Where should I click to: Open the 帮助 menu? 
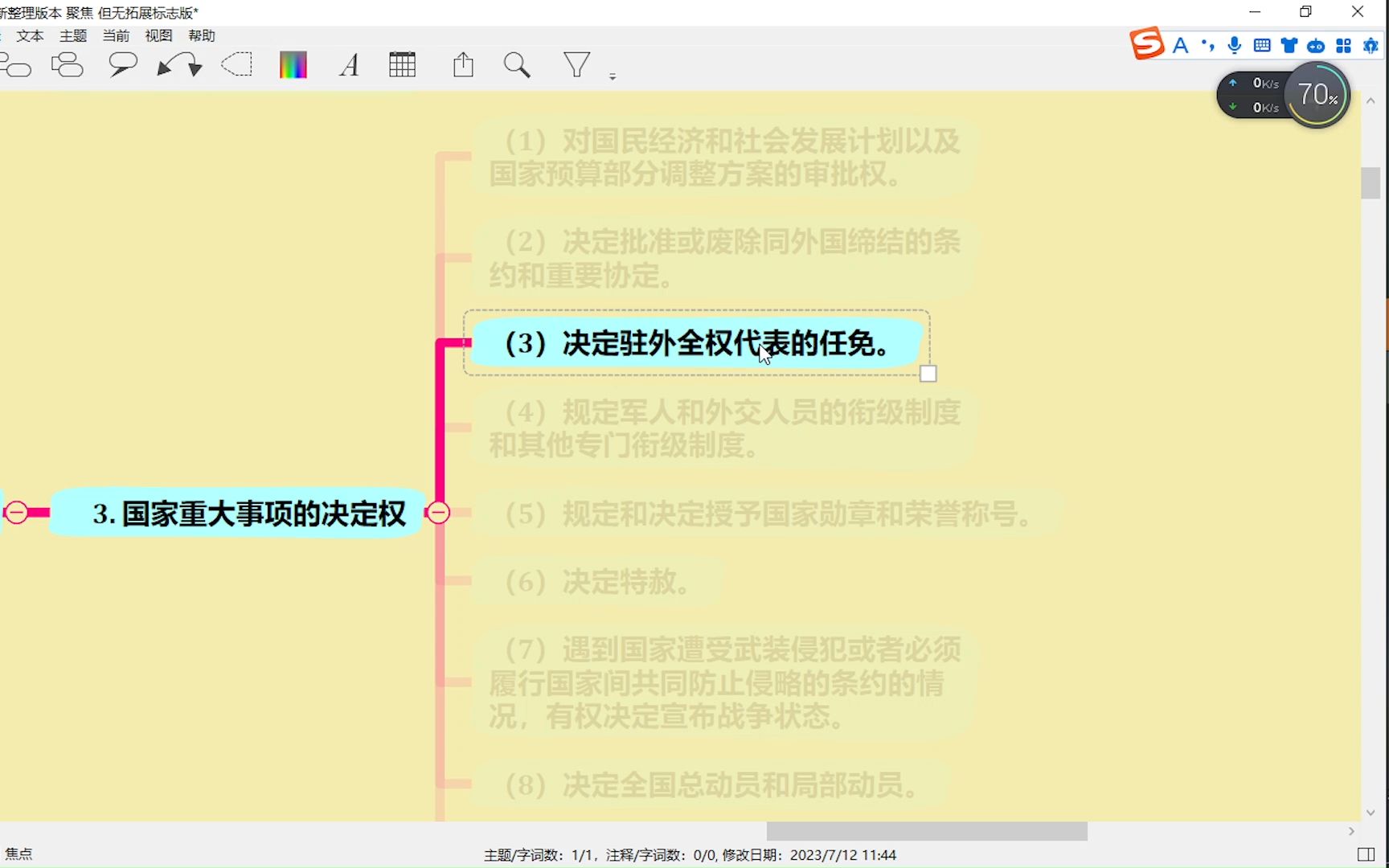pos(202,35)
